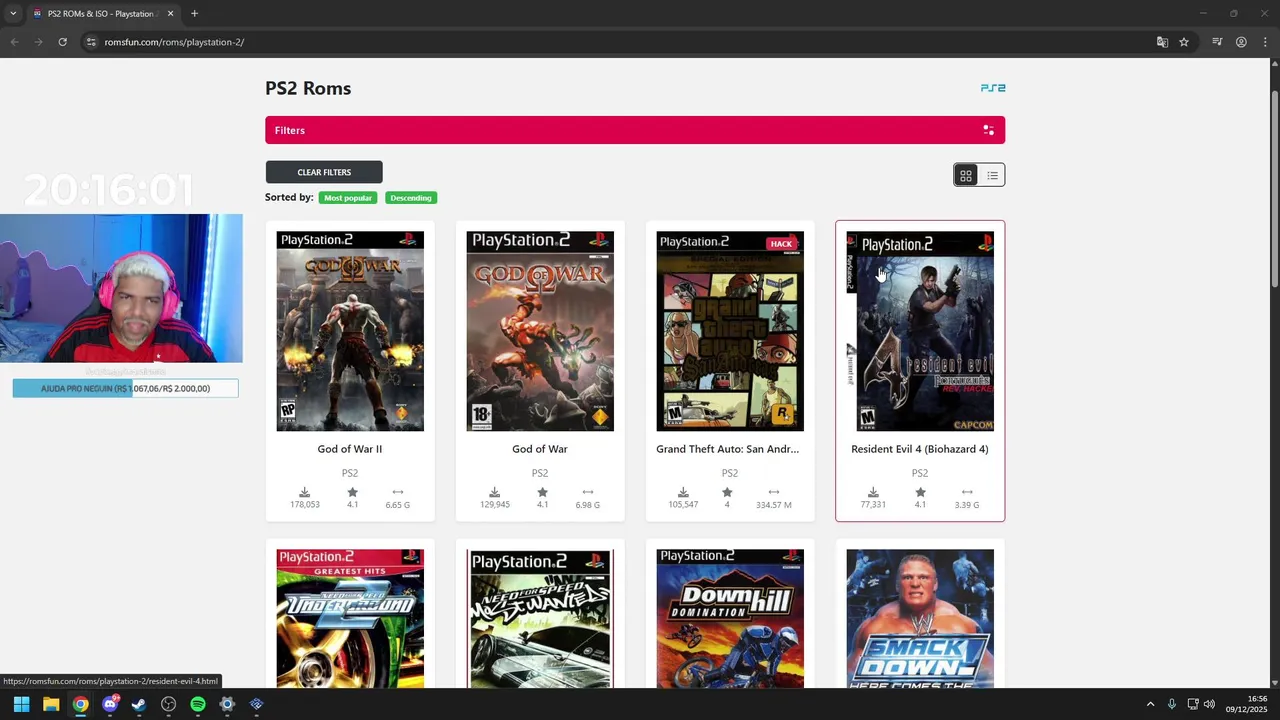Viewport: 1280px width, 720px height.
Task: Click the file size icon under God of War II
Action: [398, 492]
